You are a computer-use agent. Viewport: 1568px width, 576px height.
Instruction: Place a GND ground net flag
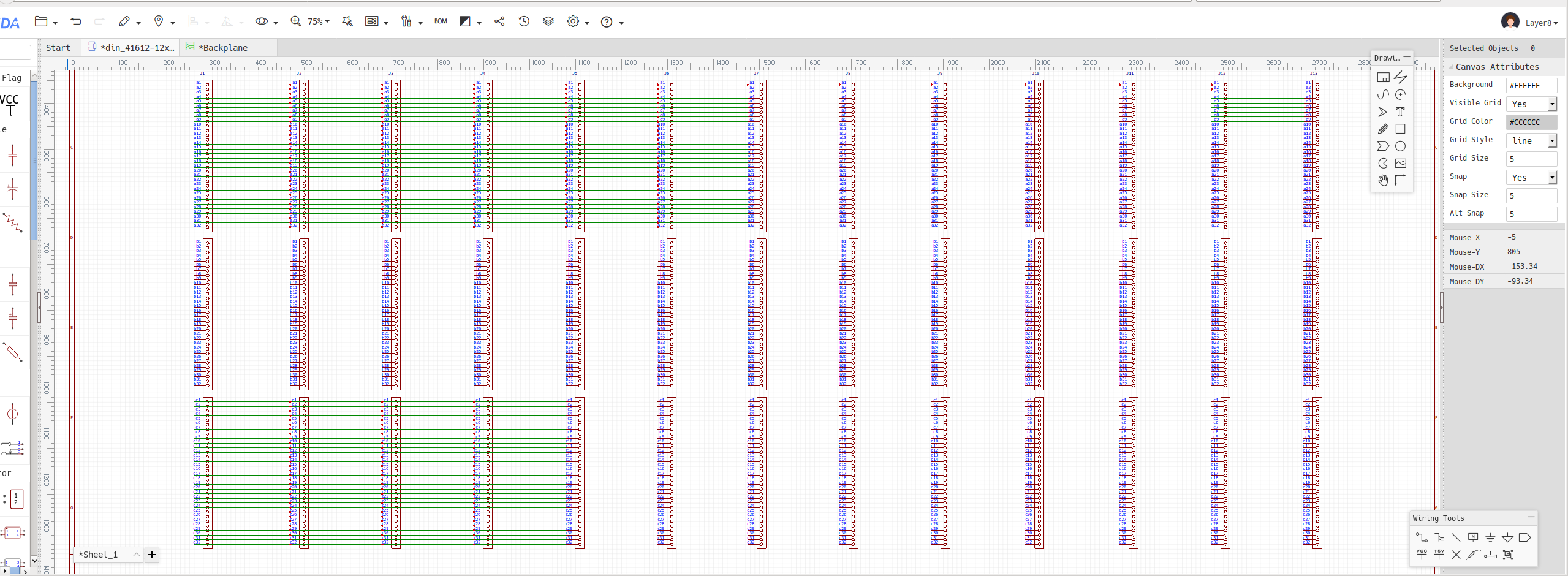(1490, 537)
